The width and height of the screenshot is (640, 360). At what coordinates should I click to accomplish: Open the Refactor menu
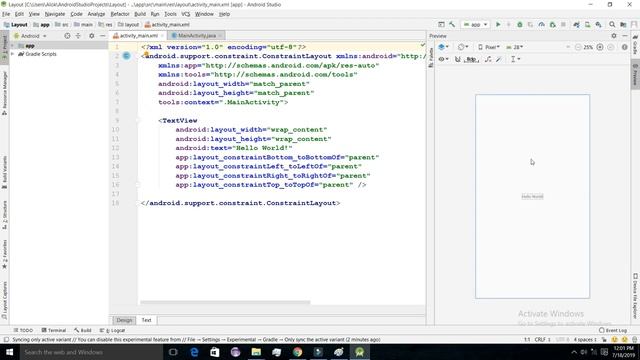pos(120,14)
